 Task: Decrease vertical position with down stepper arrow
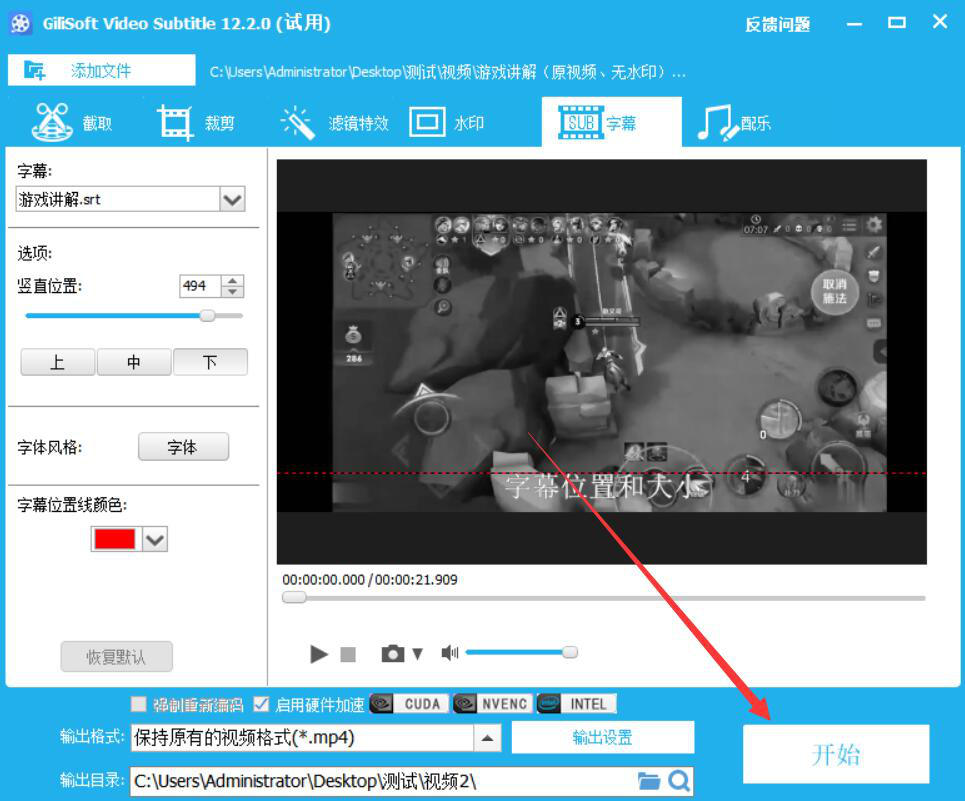tap(233, 292)
